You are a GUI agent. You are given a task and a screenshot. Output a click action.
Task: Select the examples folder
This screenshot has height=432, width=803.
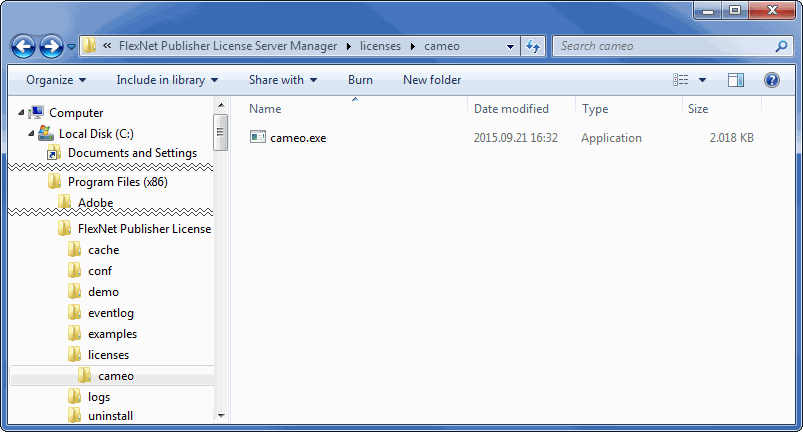point(112,334)
